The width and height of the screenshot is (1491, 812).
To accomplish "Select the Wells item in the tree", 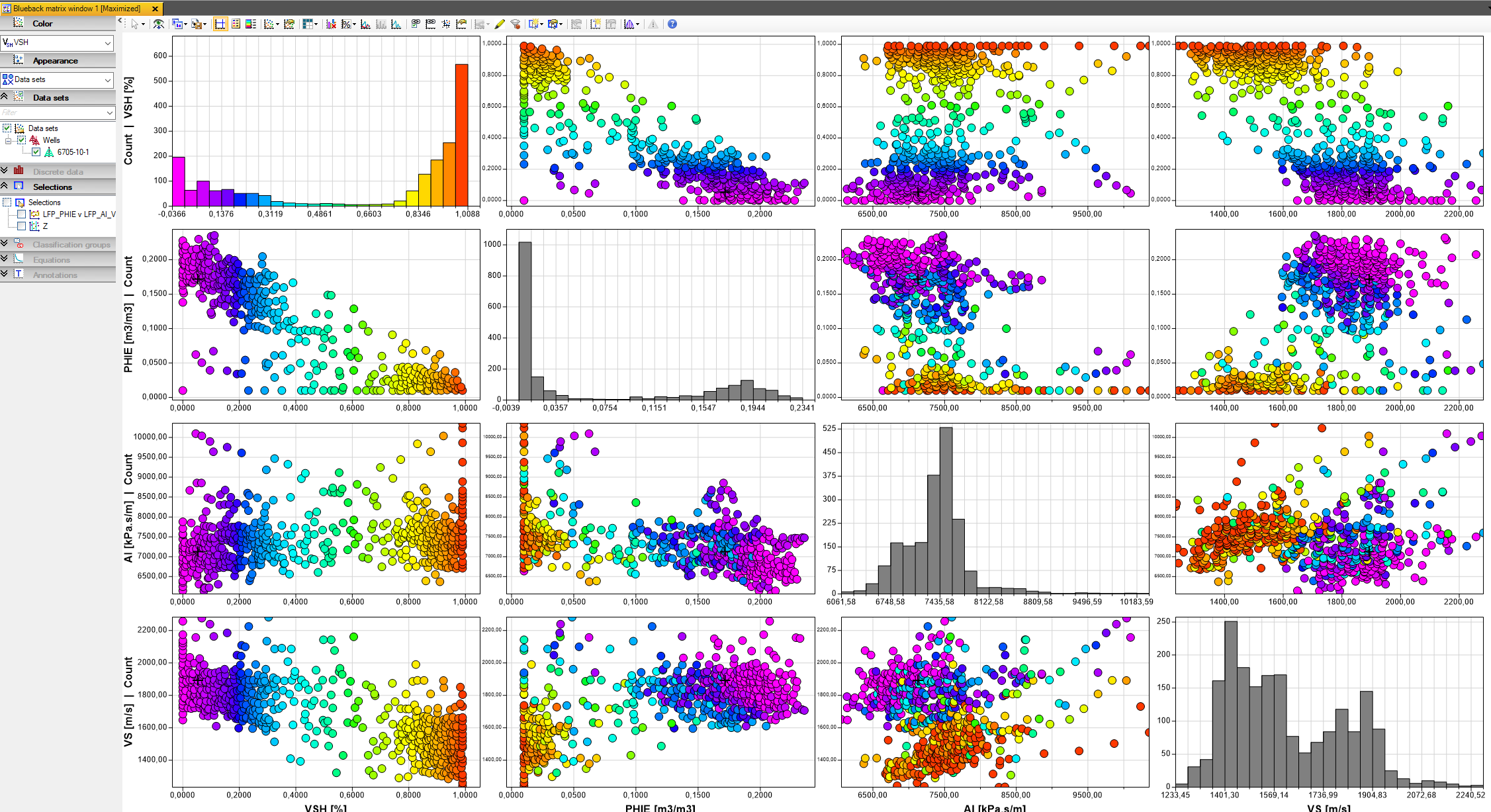I will tap(52, 140).
